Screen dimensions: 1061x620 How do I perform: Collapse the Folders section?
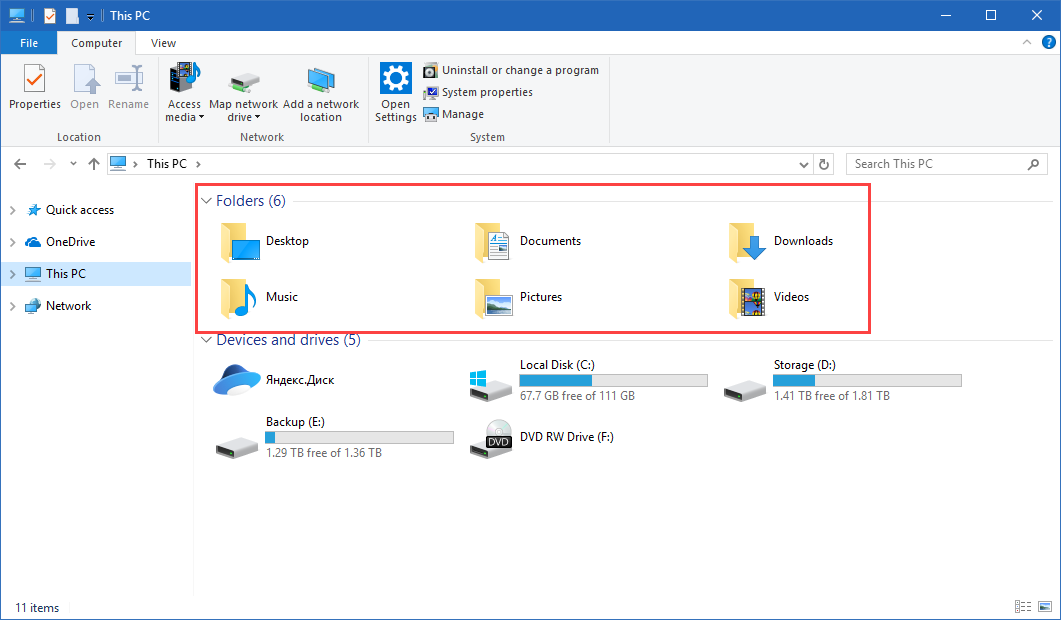(207, 200)
